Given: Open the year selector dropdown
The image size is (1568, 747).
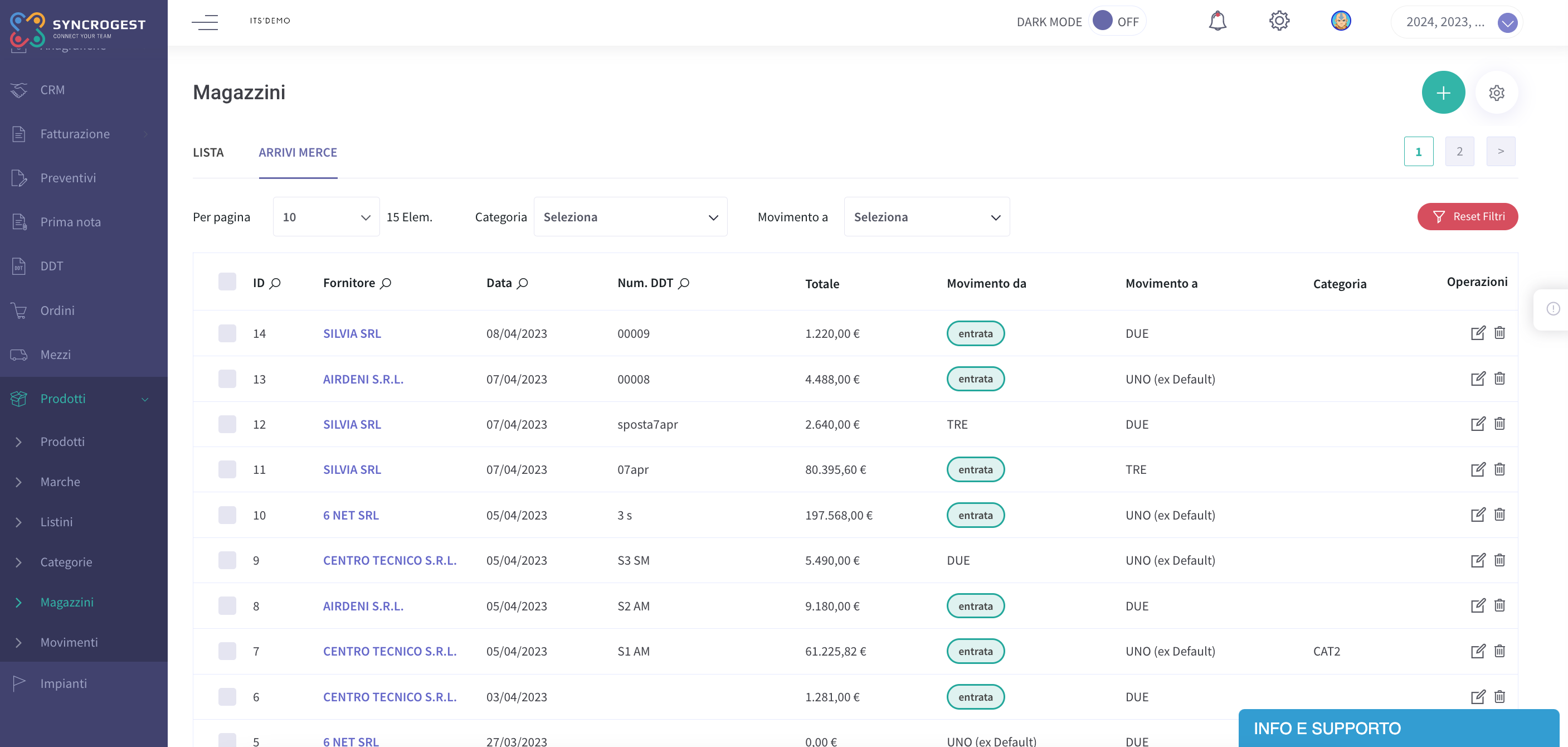Looking at the screenshot, I should [1457, 22].
